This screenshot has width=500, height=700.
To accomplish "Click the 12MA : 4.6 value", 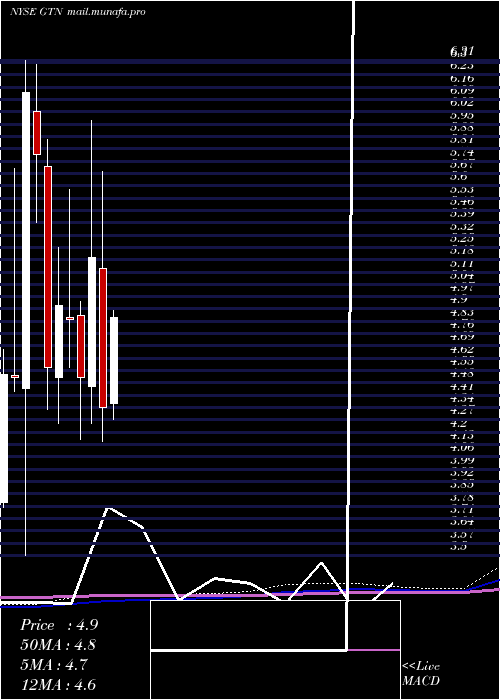I will [58, 685].
